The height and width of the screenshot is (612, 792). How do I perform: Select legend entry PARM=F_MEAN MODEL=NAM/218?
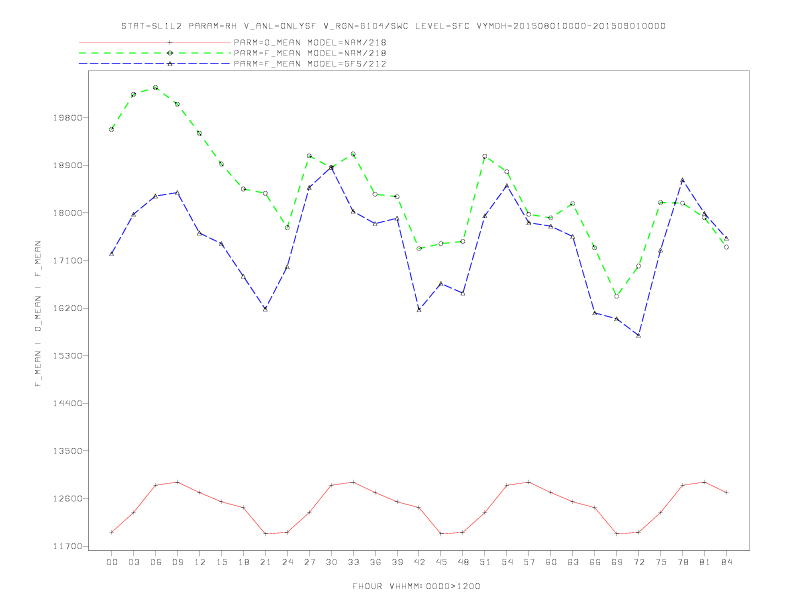pyautogui.click(x=310, y=53)
